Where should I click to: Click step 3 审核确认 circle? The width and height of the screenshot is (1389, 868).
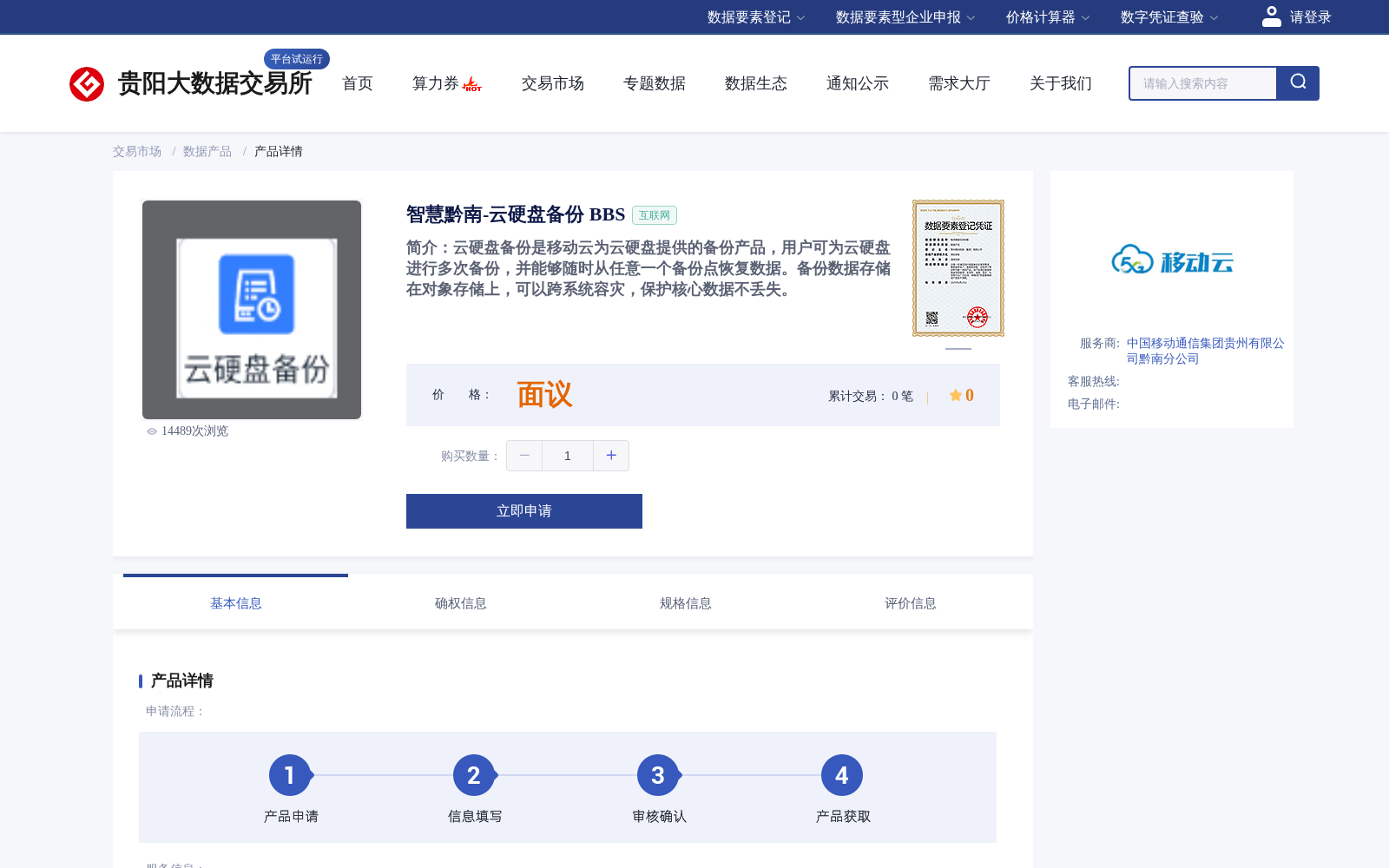coord(658,775)
